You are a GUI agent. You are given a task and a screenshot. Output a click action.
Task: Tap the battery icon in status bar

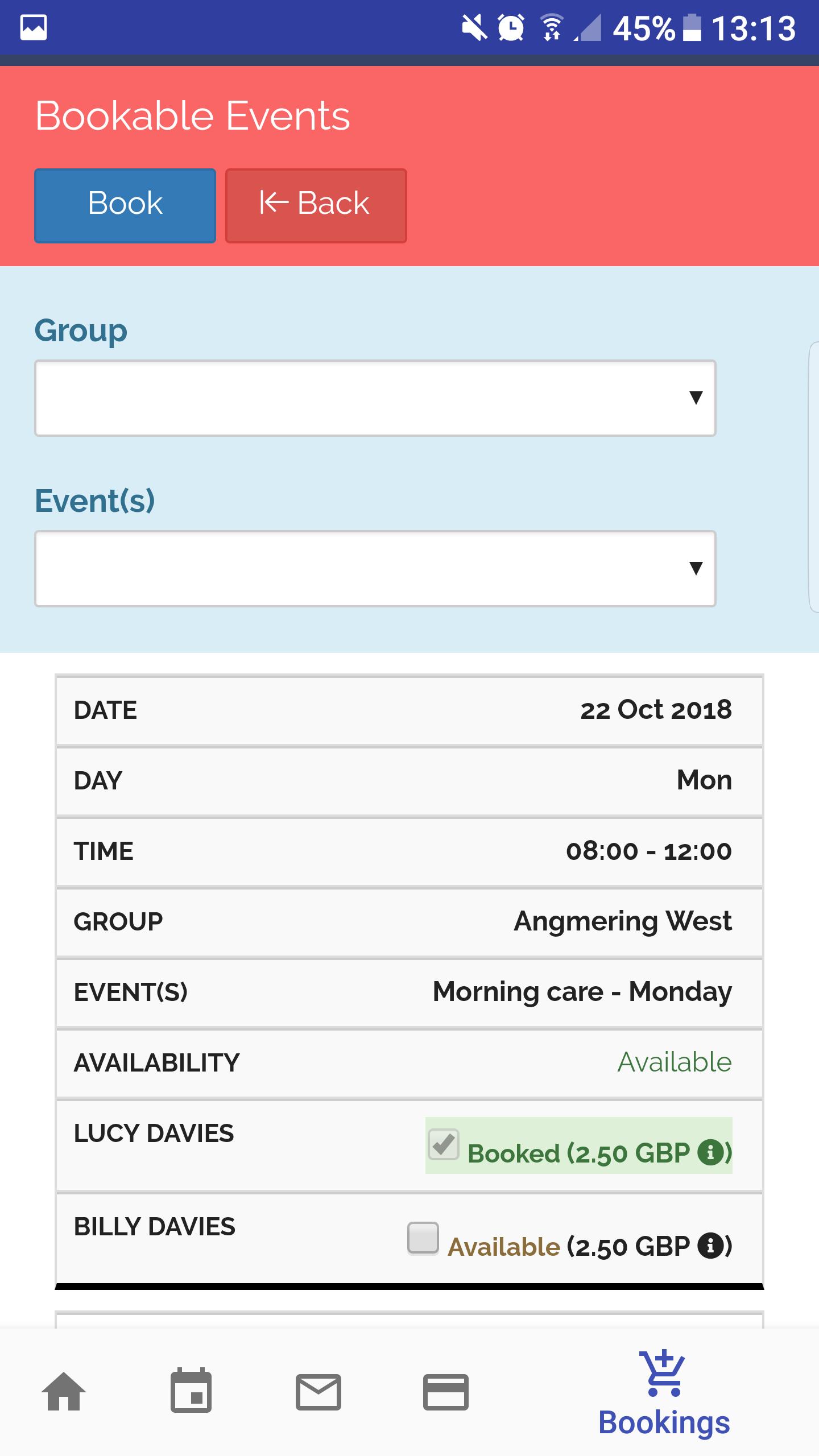click(692, 28)
